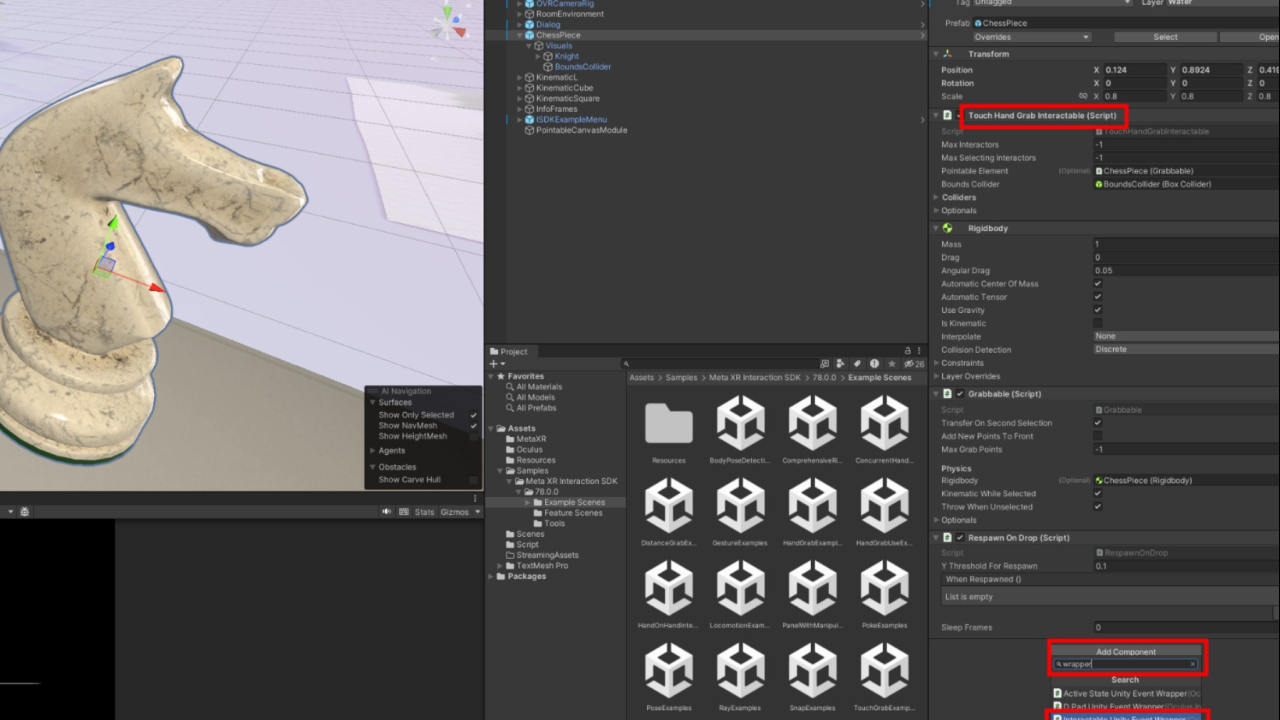Select Interactable Unity Event Wrapper search result
Screen dimensions: 1280x720
pos(1125,716)
